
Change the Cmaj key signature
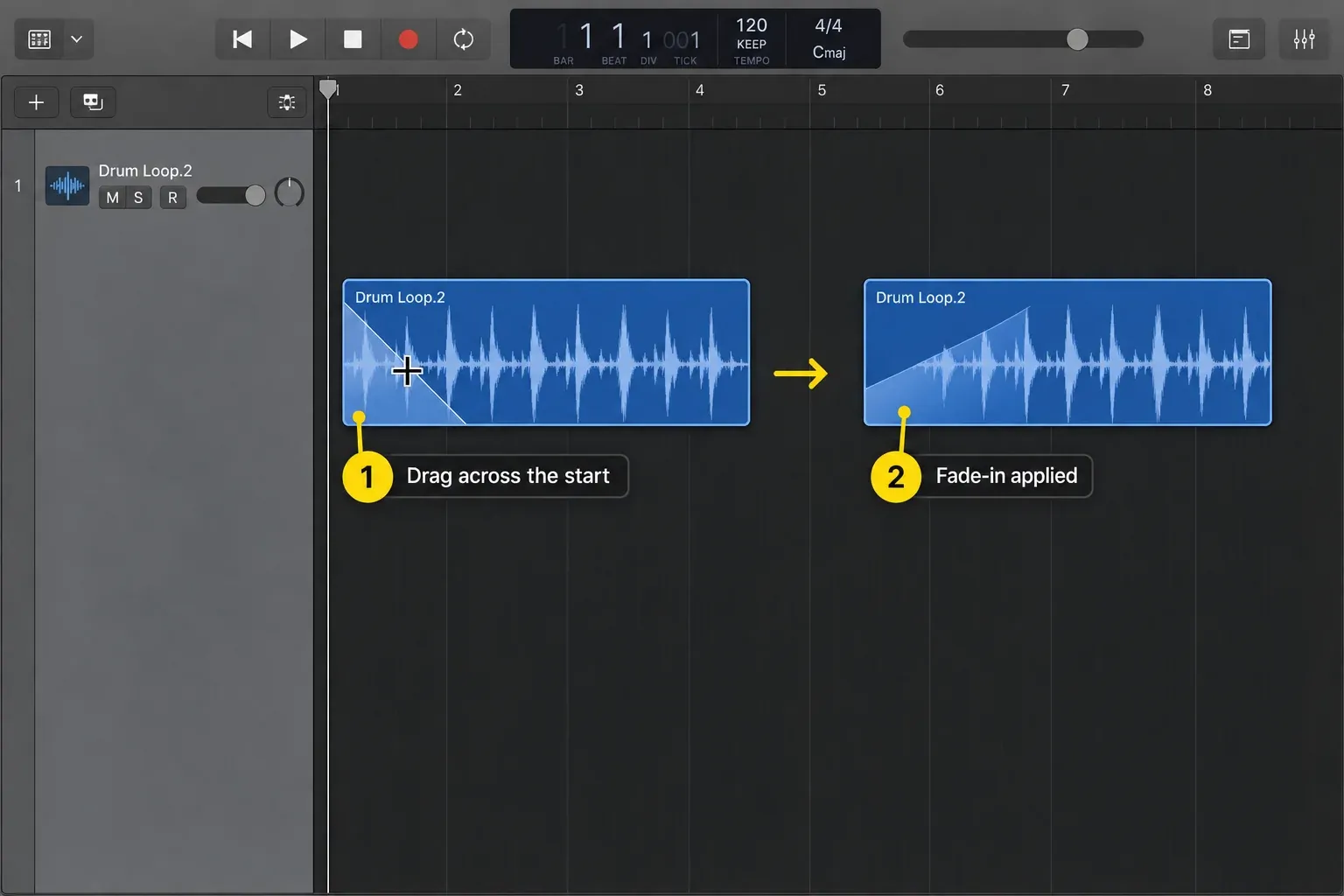pos(829,52)
